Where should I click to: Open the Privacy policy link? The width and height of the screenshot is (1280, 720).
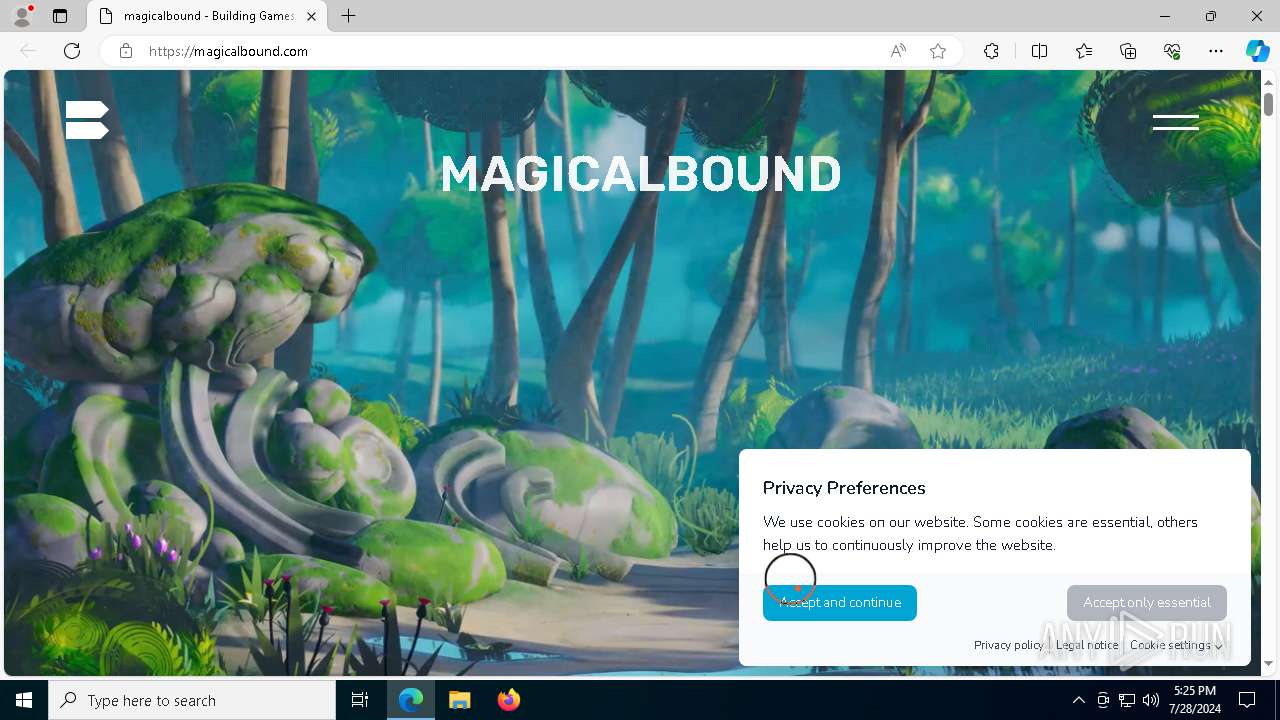(x=1008, y=645)
